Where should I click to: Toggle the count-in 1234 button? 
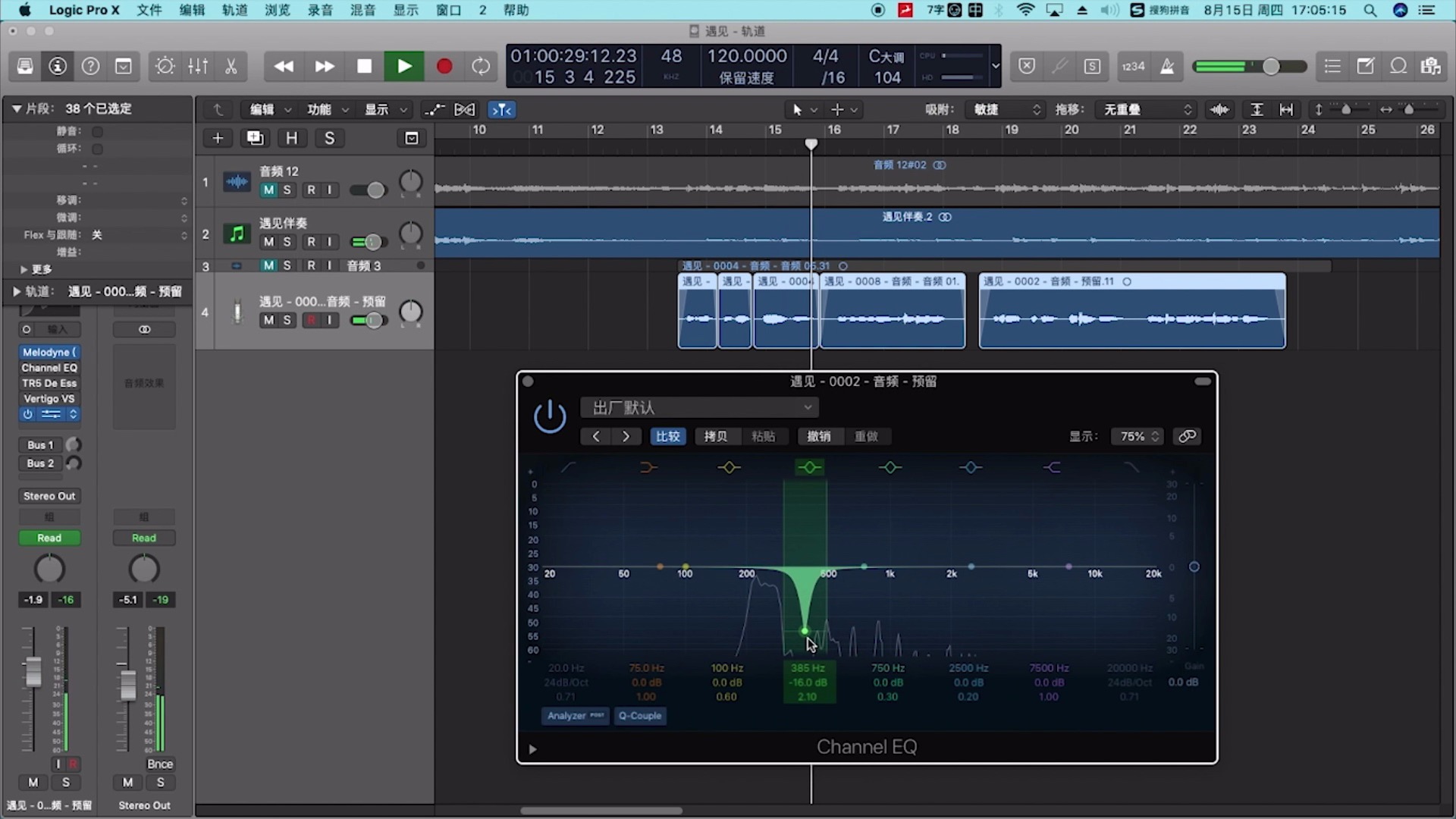tap(1134, 67)
